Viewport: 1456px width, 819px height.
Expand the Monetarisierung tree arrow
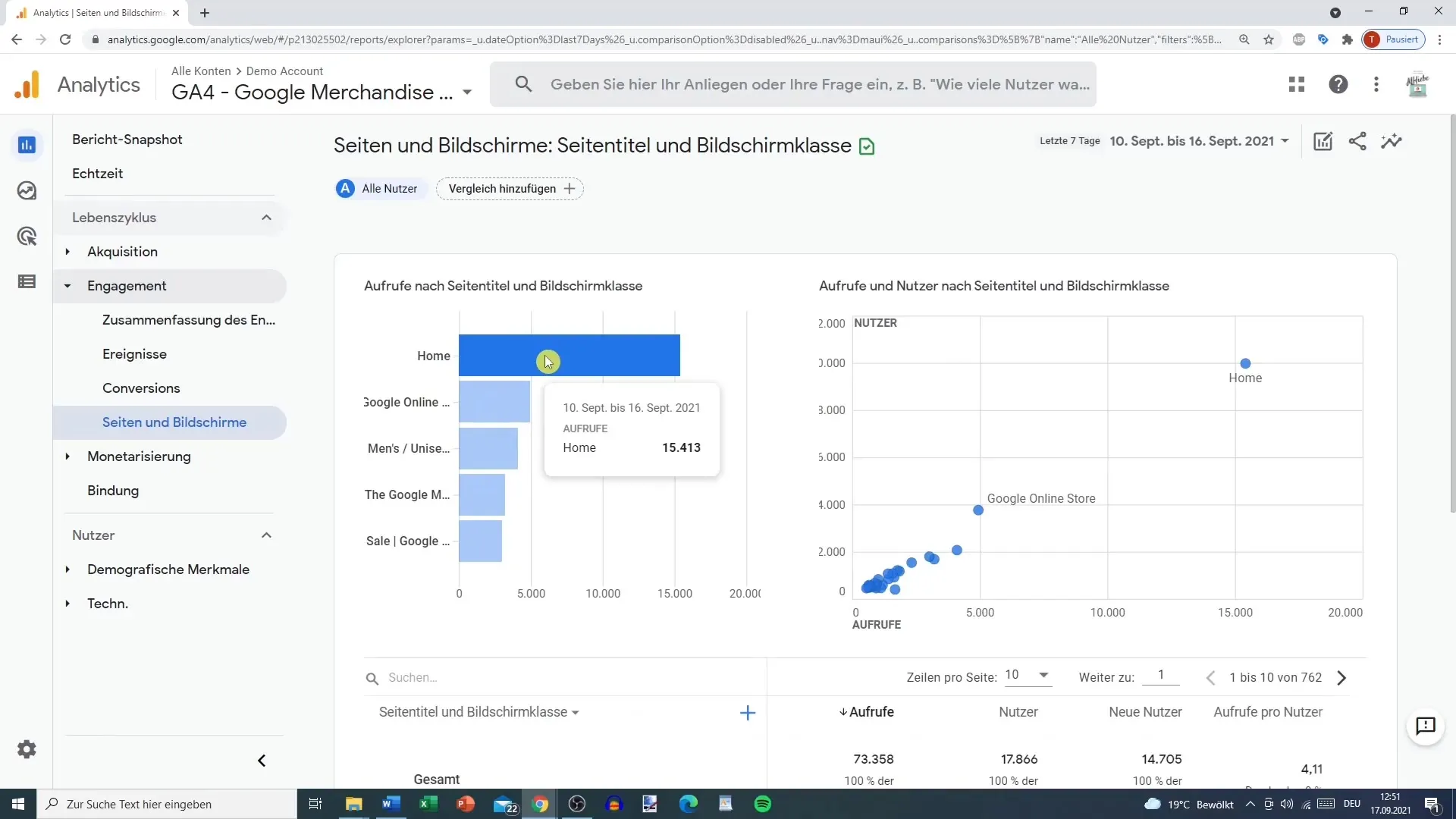[x=67, y=457]
